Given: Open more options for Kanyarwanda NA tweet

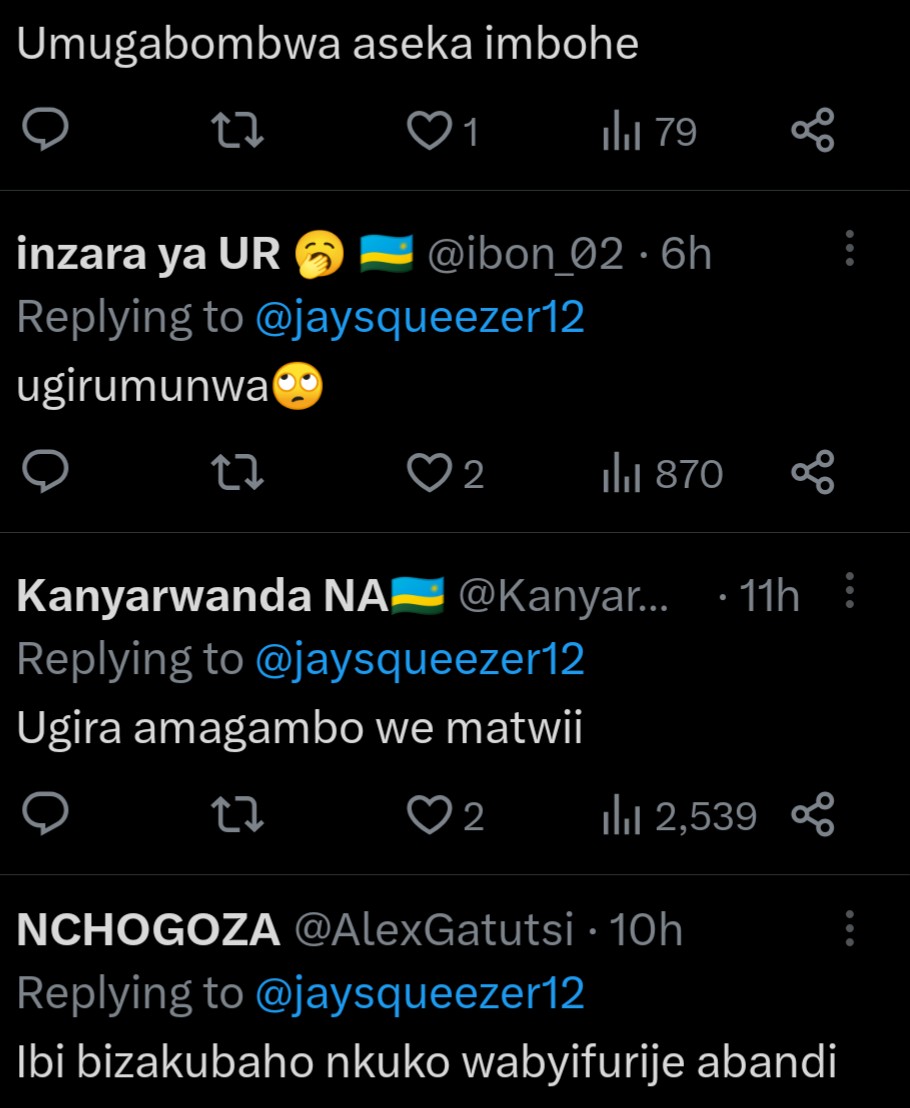Looking at the screenshot, I should [849, 591].
